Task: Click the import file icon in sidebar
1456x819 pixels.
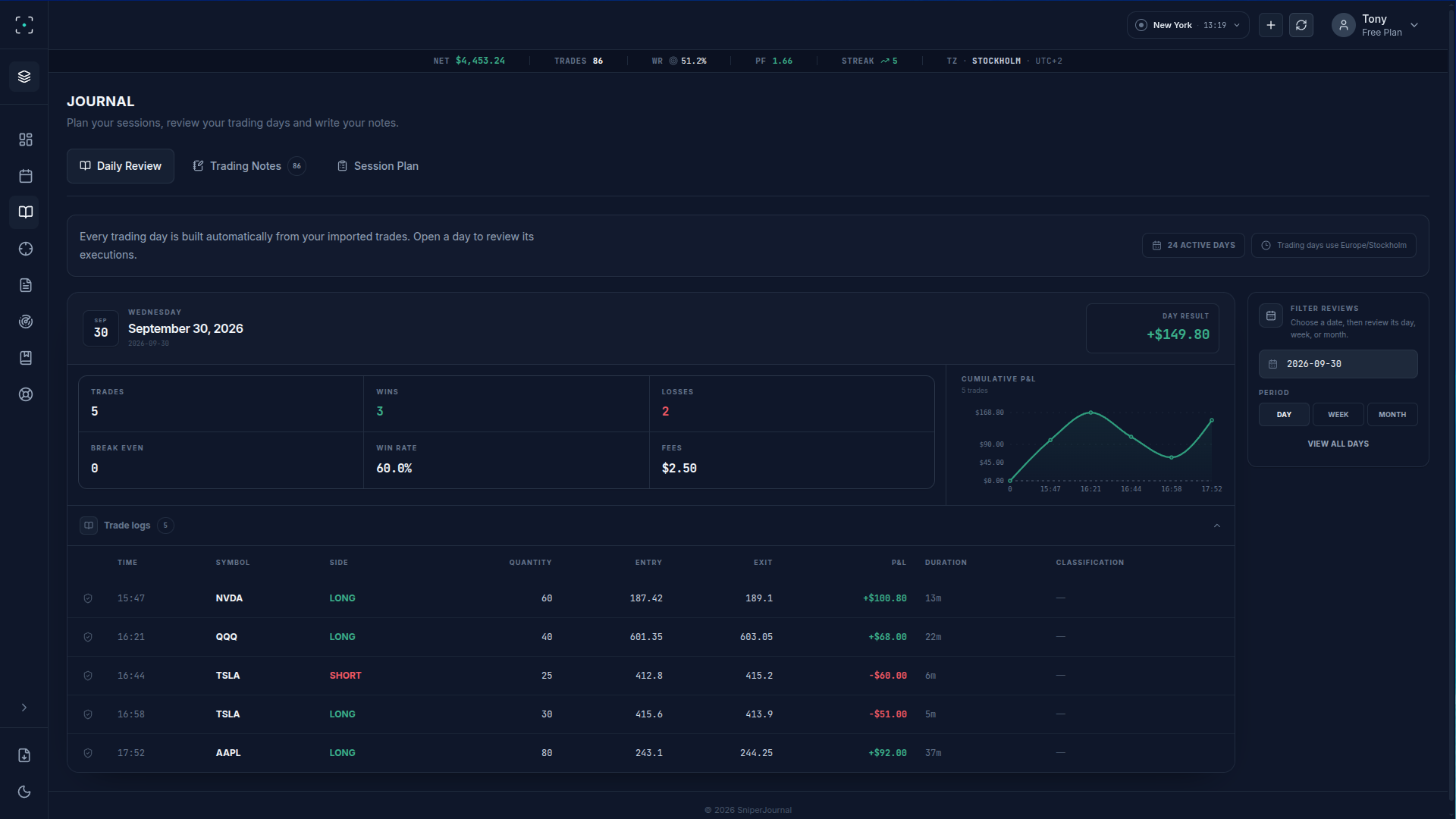Action: 24,755
